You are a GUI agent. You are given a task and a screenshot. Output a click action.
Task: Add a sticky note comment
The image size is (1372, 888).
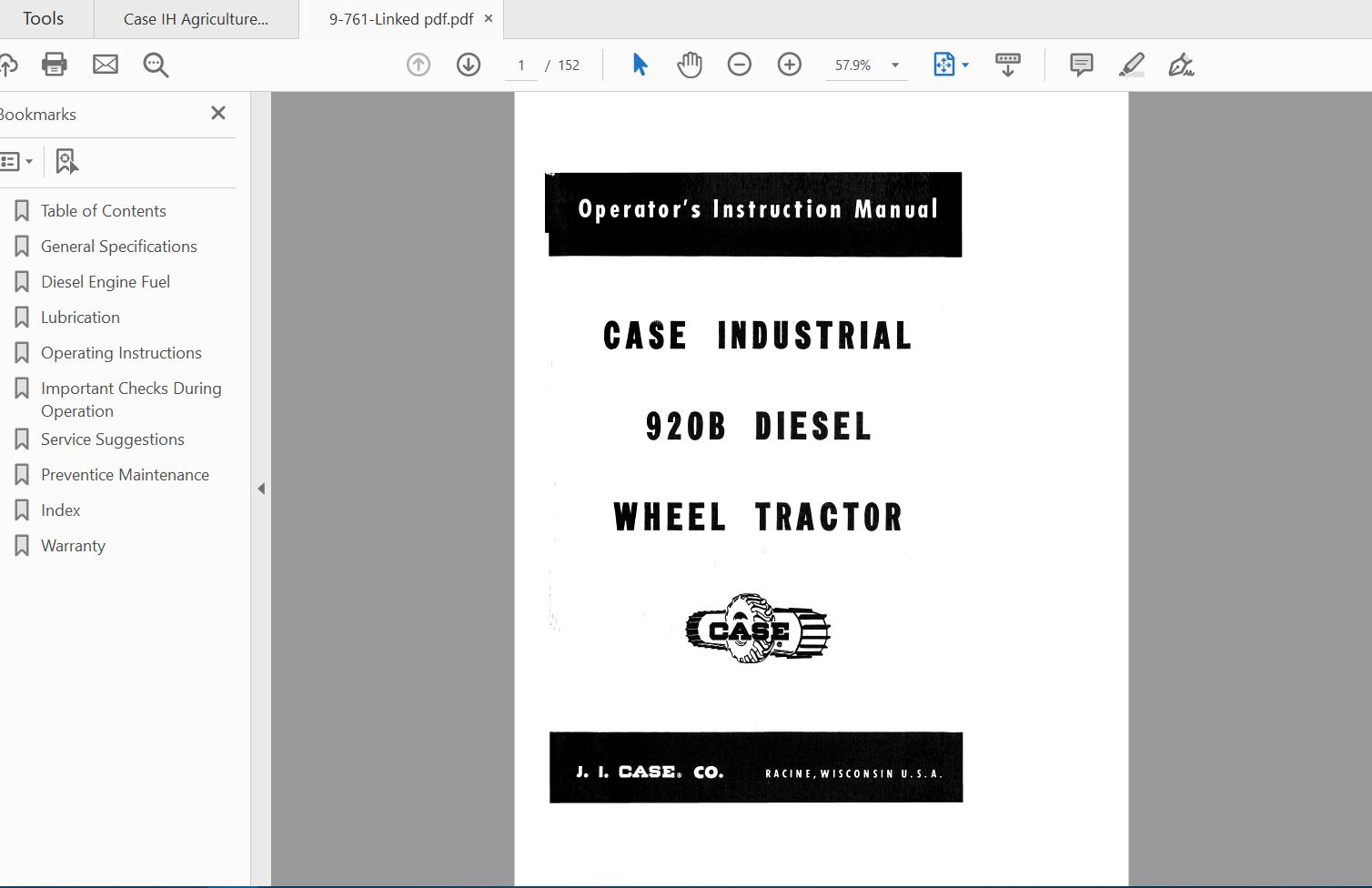[1081, 65]
